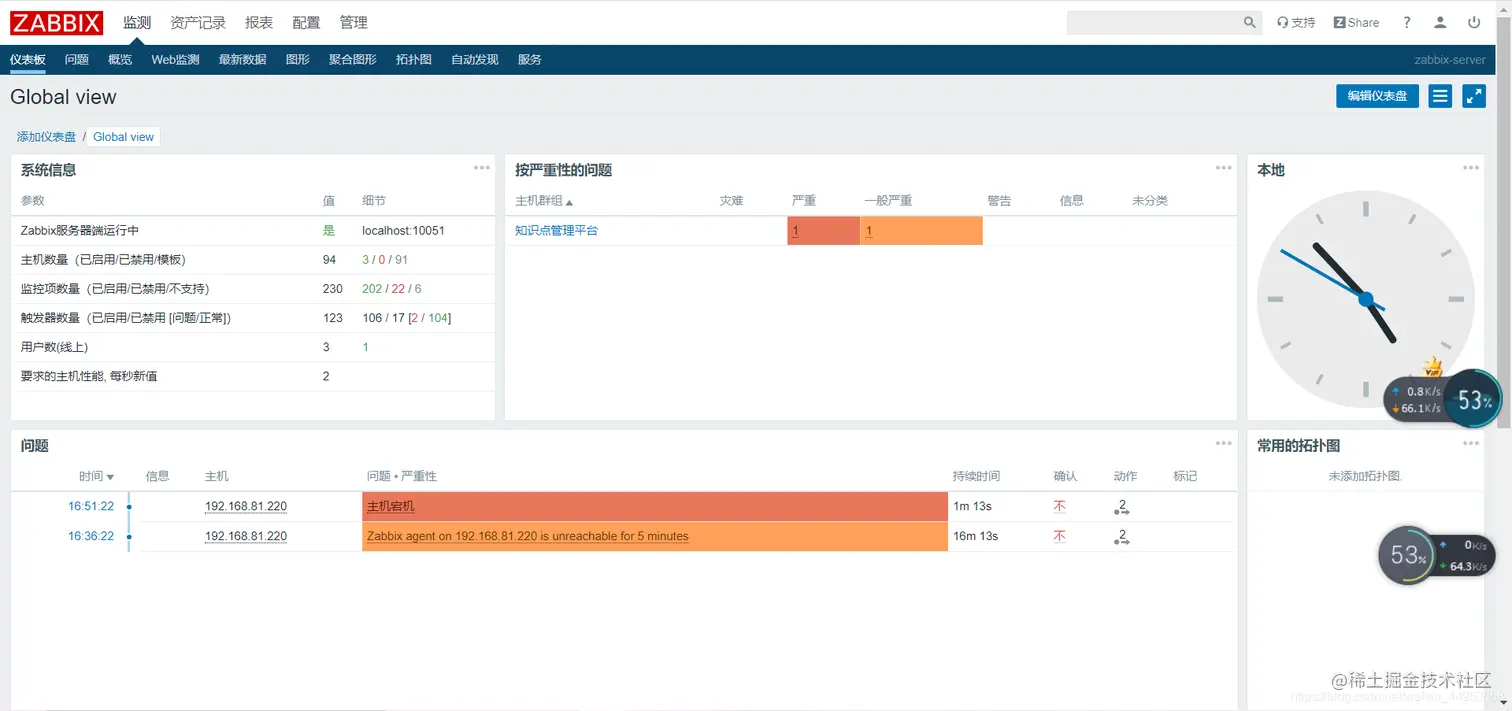Image resolution: width=1512 pixels, height=711 pixels.
Task: Click the localhost:10051 detail value
Action: pos(403,230)
